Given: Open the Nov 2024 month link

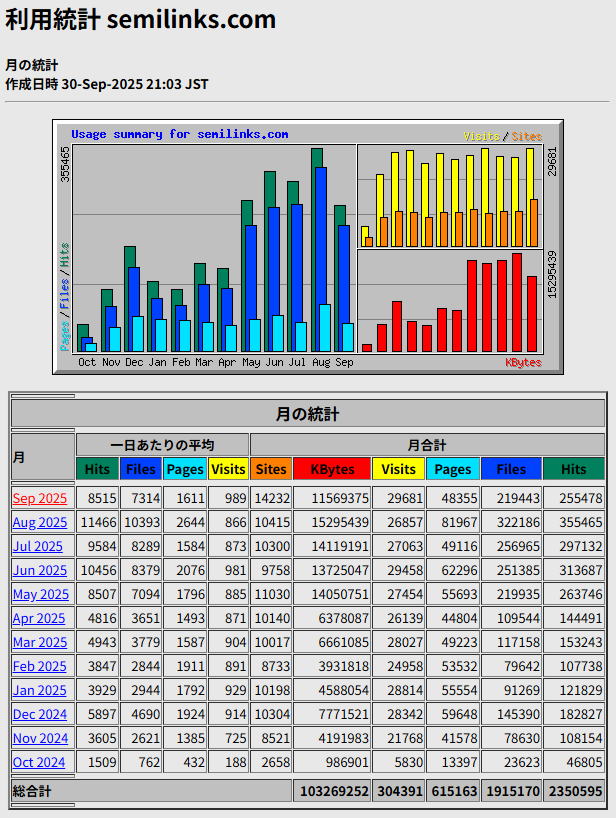Looking at the screenshot, I should pos(40,738).
